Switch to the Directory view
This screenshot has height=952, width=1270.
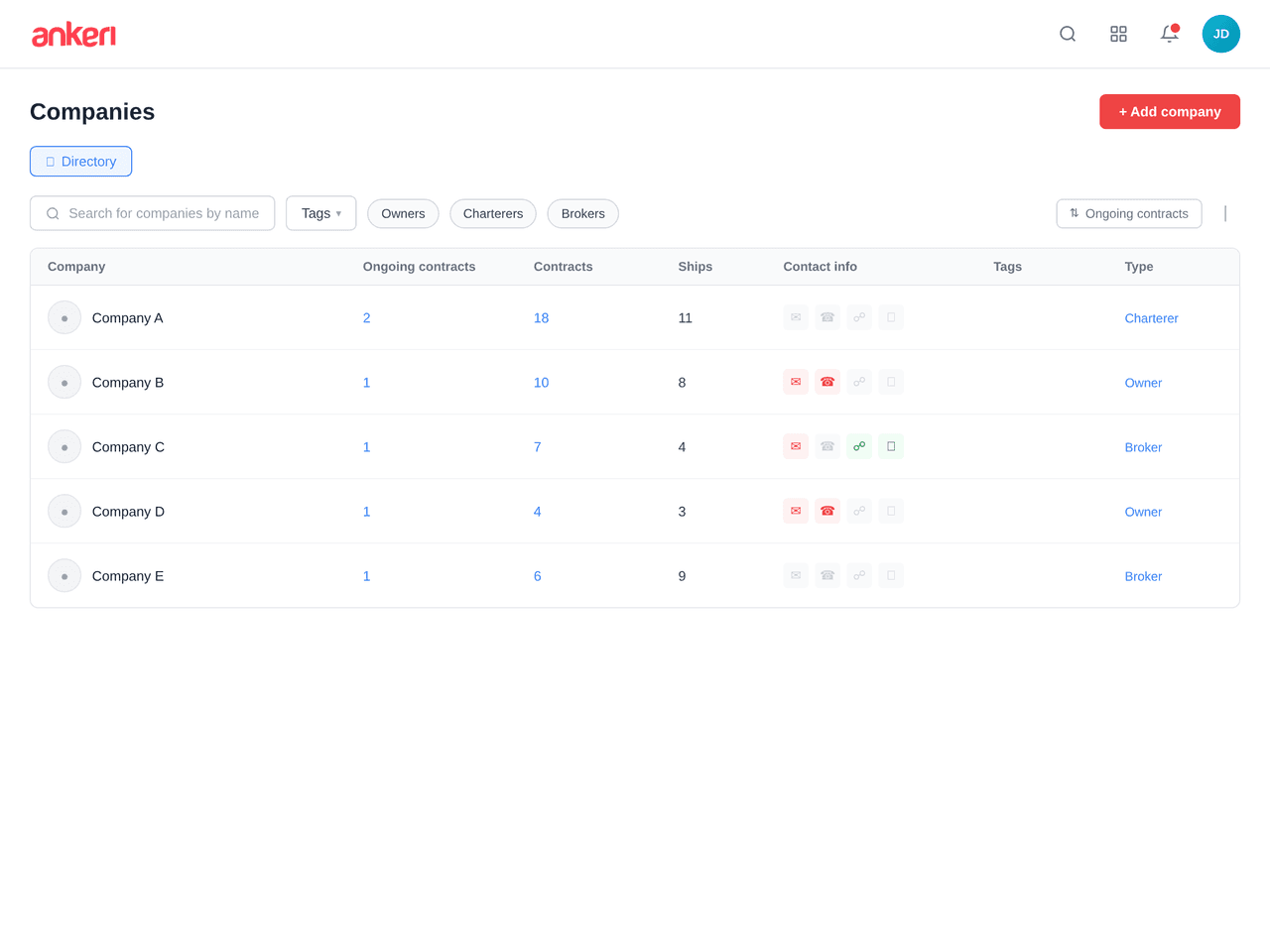pos(80,161)
